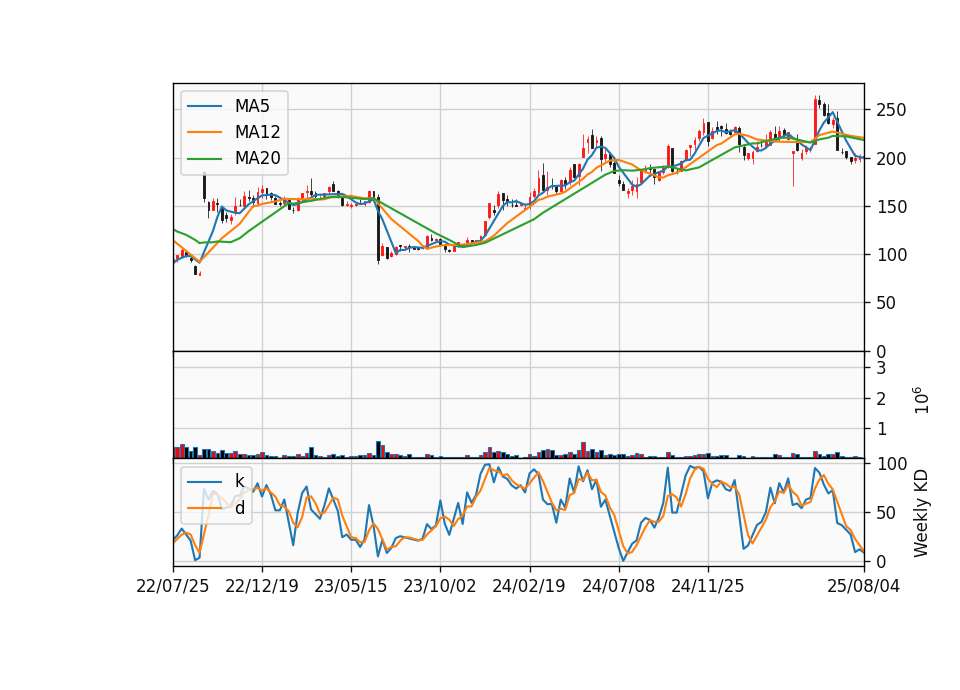
Task: Click the 10^6 volume scale label
Action: tap(921, 400)
